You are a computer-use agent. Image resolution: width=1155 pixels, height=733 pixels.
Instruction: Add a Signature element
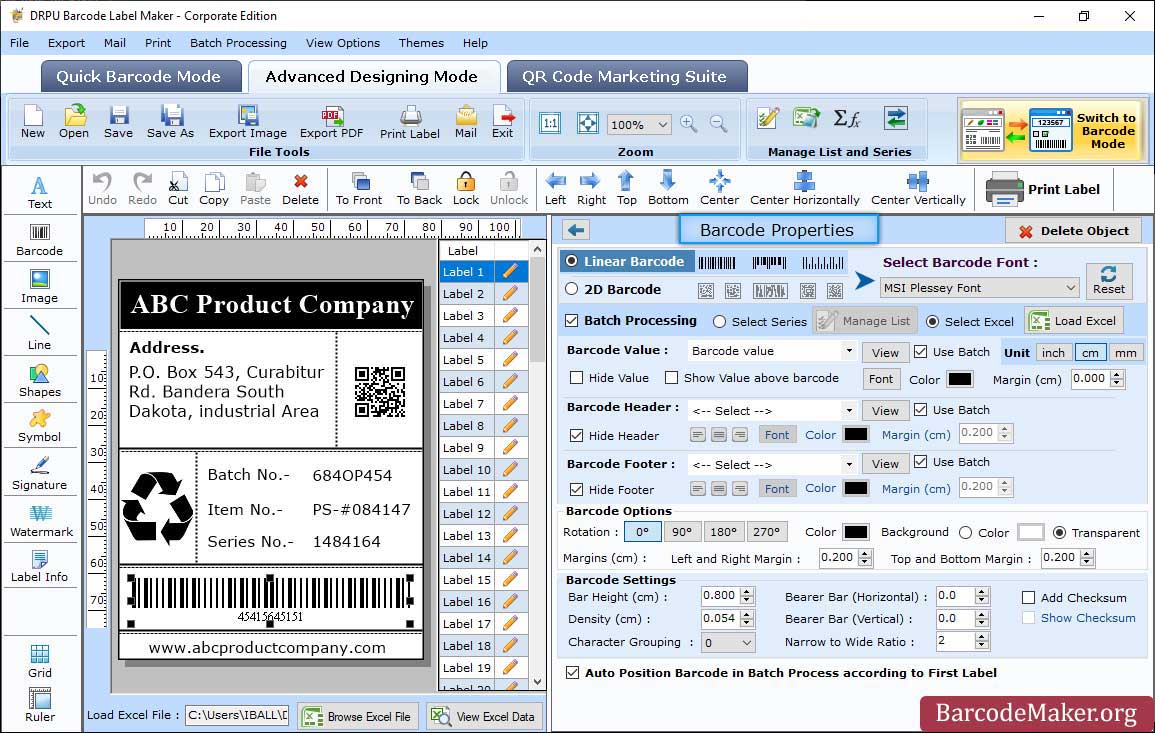click(40, 473)
